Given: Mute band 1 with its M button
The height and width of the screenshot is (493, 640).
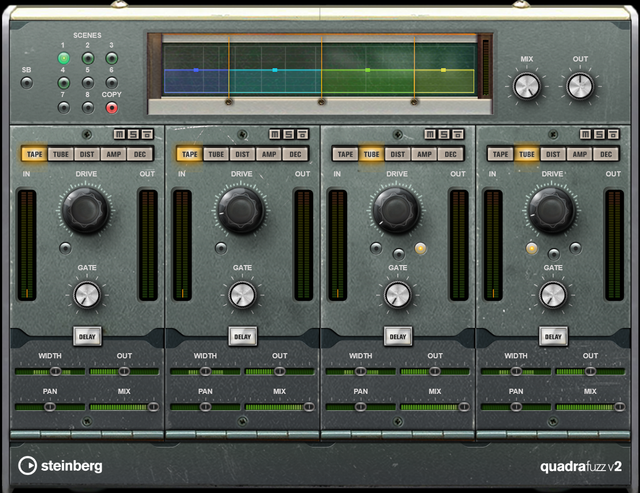Looking at the screenshot, I should pos(119,134).
